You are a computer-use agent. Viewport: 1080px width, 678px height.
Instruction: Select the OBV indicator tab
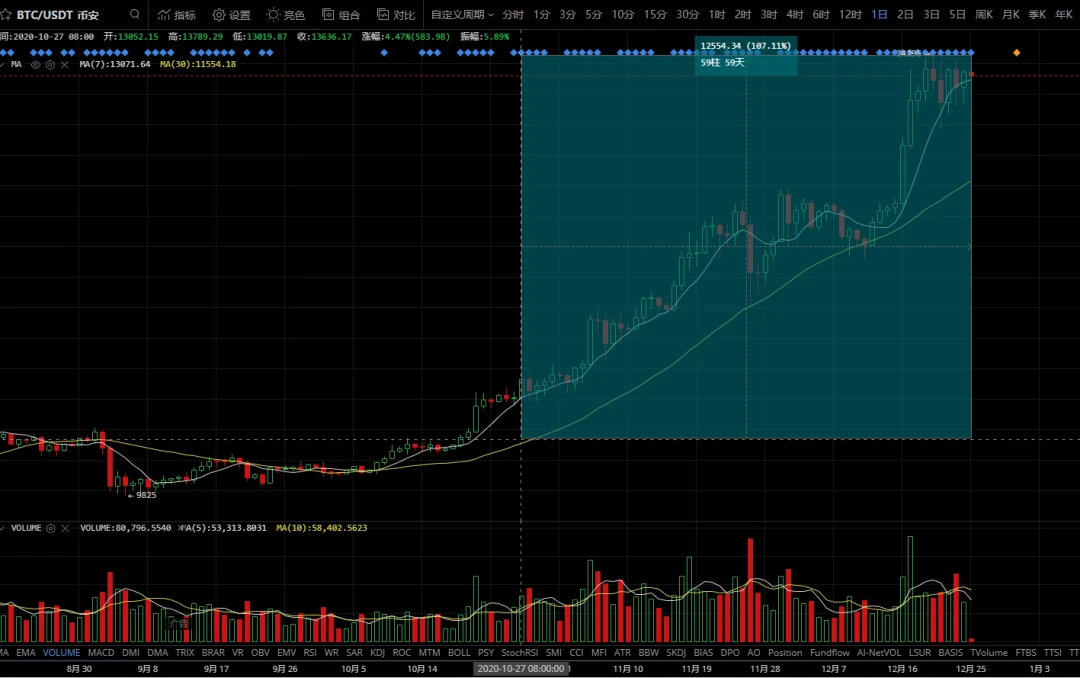click(x=260, y=653)
